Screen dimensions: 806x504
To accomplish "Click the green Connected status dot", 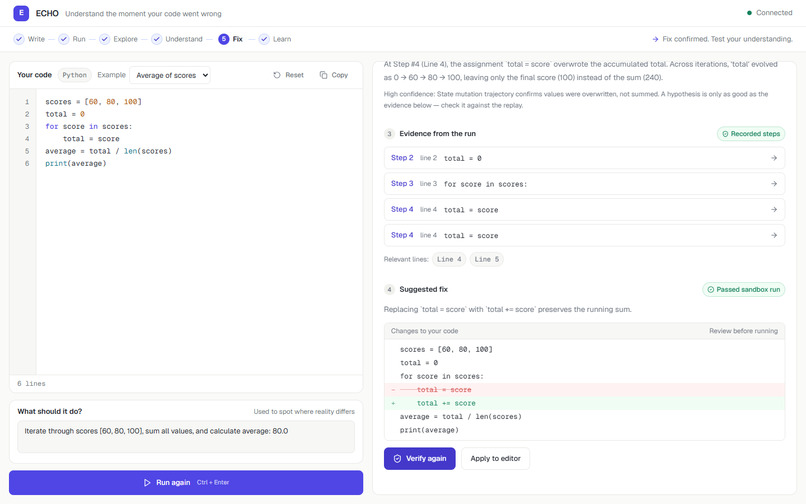I will 749,13.
